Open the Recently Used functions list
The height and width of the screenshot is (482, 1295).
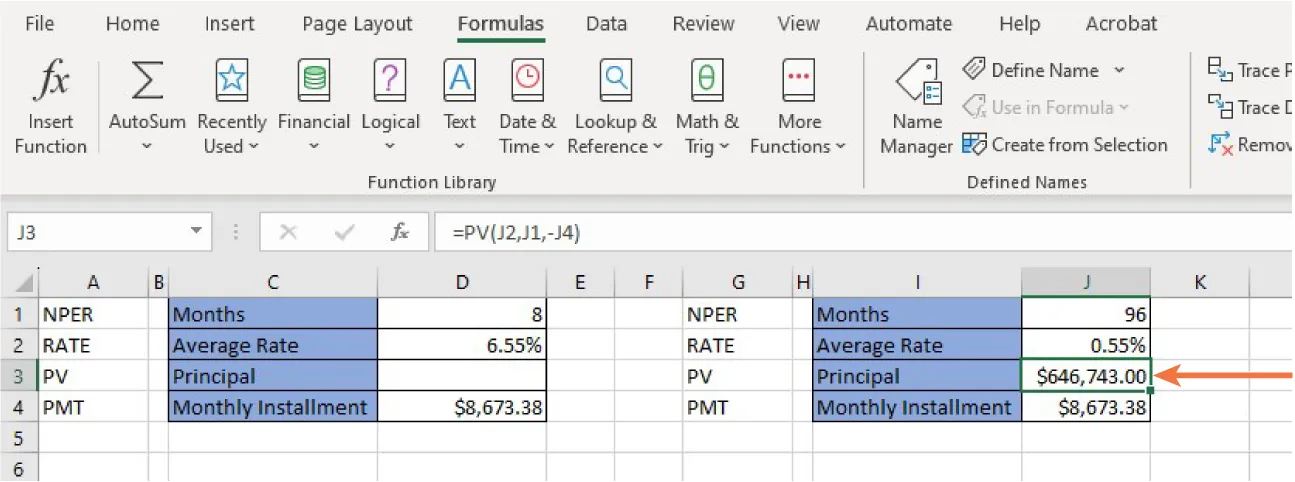[x=231, y=106]
